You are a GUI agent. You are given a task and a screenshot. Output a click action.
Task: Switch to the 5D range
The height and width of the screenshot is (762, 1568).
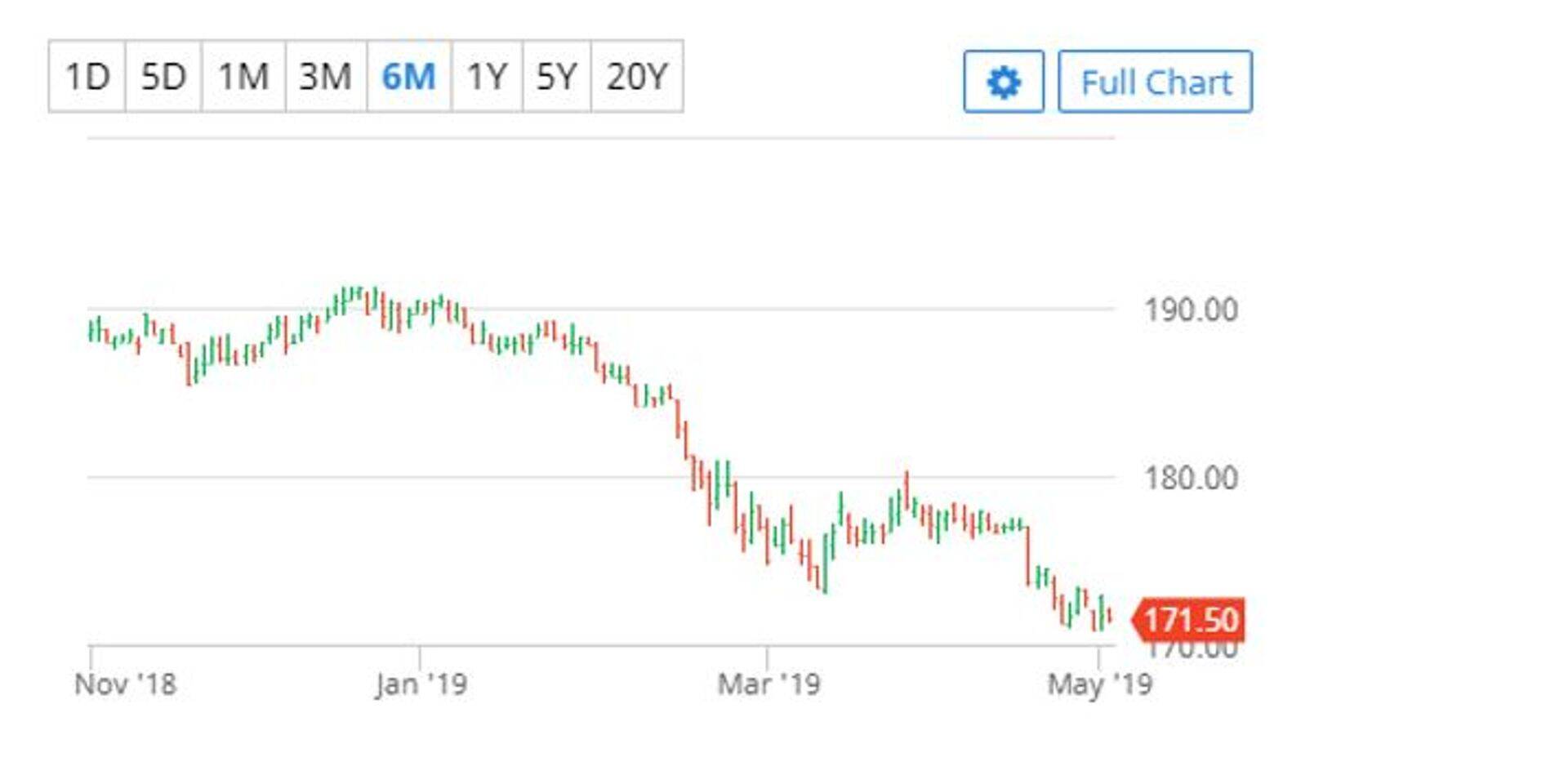point(163,77)
